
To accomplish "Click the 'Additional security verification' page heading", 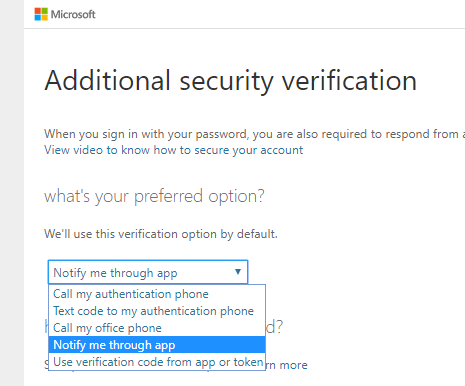I will (231, 81).
